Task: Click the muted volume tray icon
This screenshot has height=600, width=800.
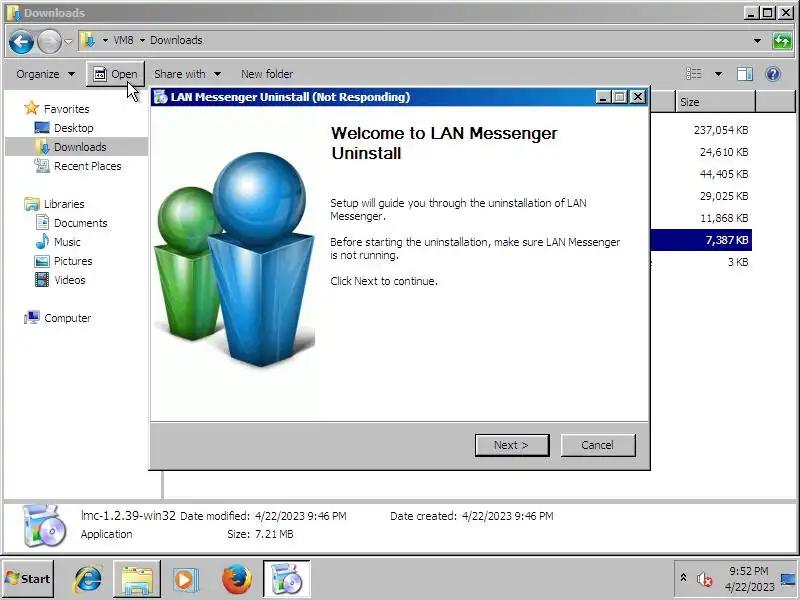Action: [x=705, y=579]
